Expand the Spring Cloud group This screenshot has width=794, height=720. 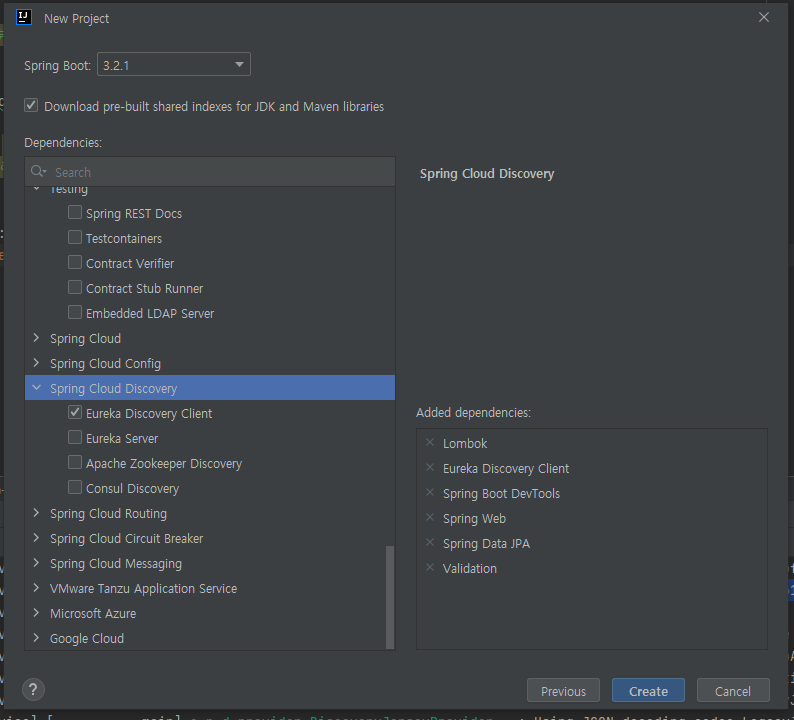pyautogui.click(x=36, y=338)
